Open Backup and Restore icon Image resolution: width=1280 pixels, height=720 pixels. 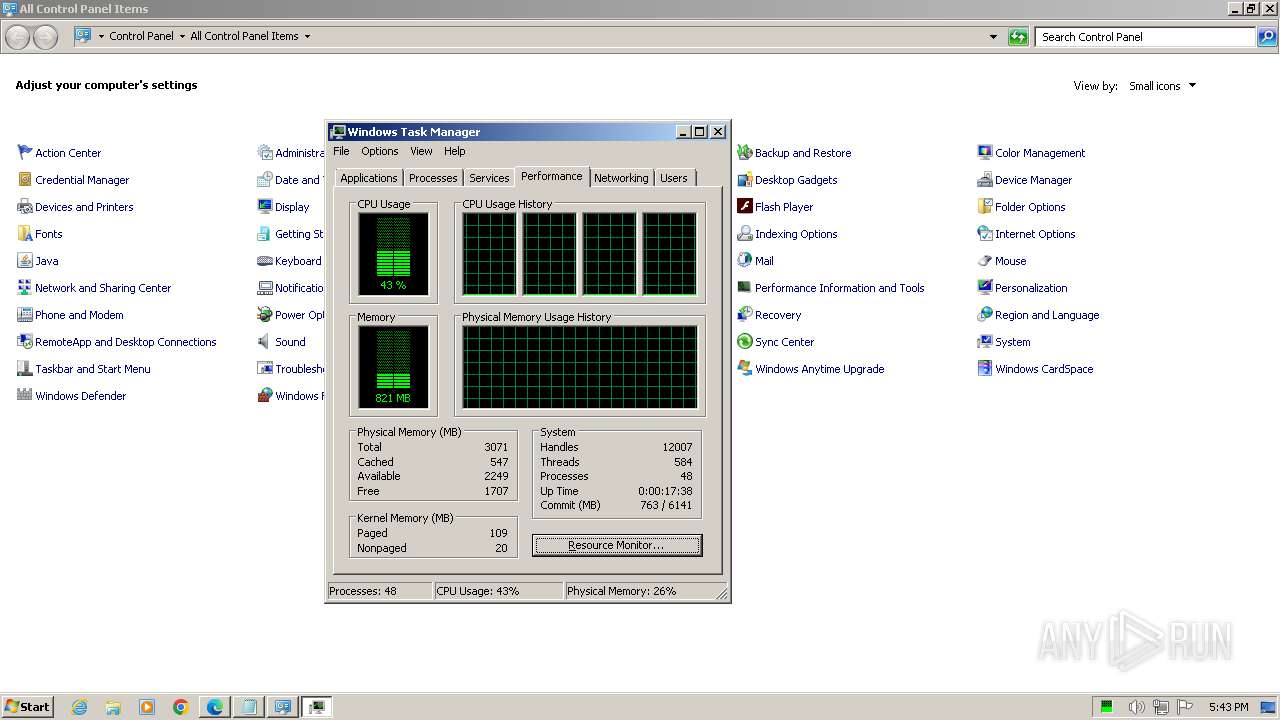coord(745,152)
